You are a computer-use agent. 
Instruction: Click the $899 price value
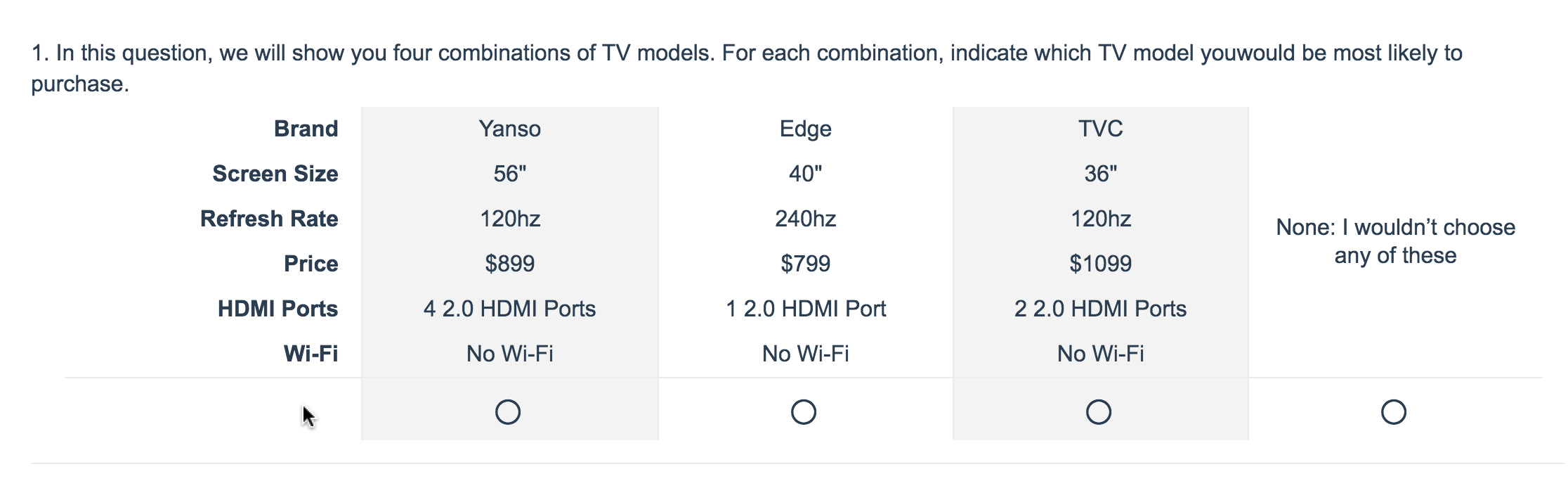pyautogui.click(x=509, y=264)
